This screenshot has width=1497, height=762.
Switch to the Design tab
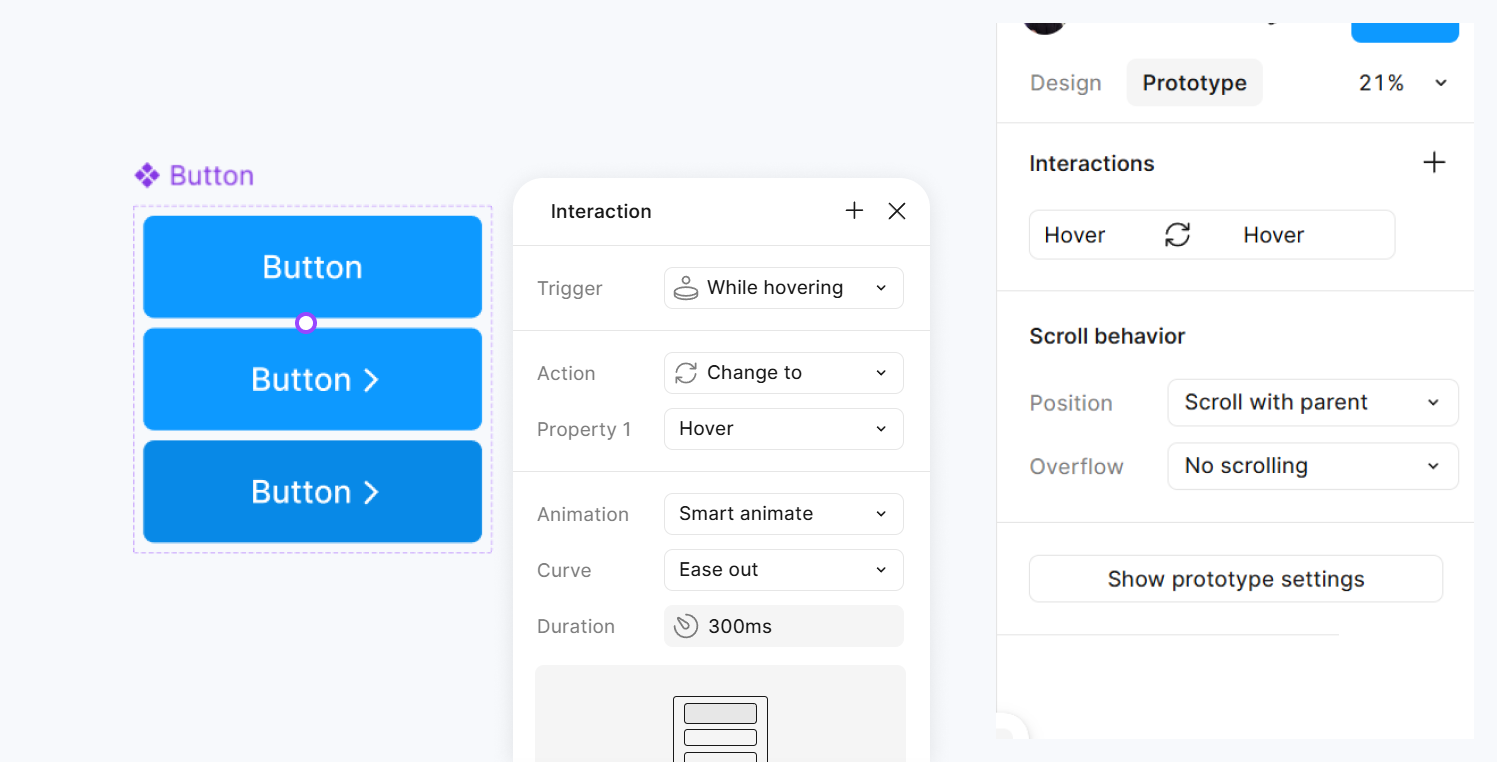[1065, 83]
